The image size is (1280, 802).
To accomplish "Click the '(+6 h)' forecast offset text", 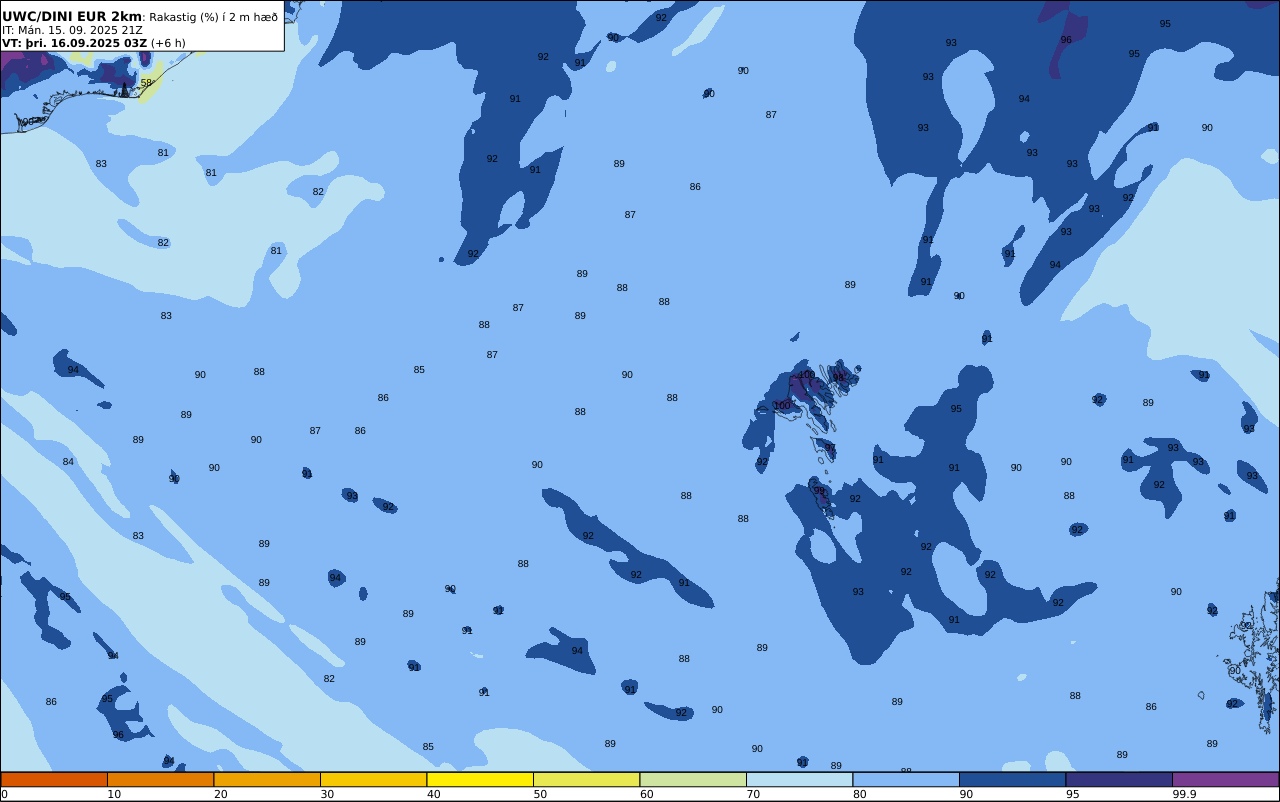I will (x=168, y=43).
